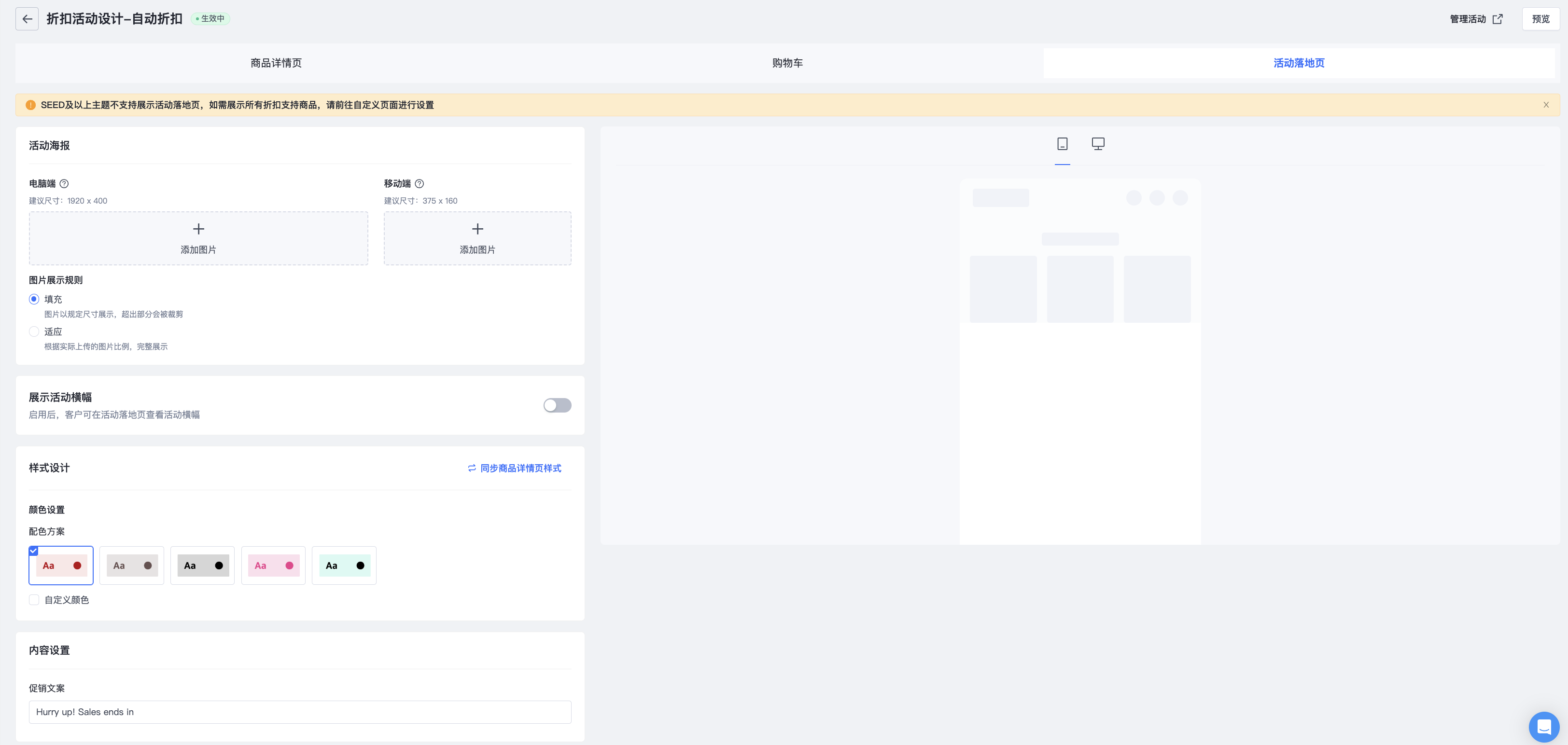Open the chat support bubble
The height and width of the screenshot is (745, 1568).
click(1543, 726)
